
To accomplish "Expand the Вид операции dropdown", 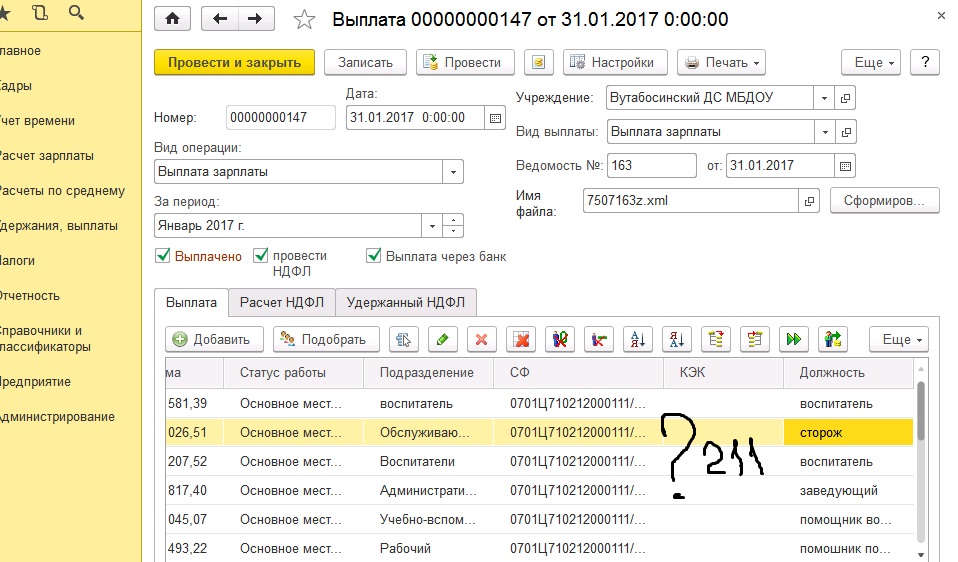I will 453,171.
